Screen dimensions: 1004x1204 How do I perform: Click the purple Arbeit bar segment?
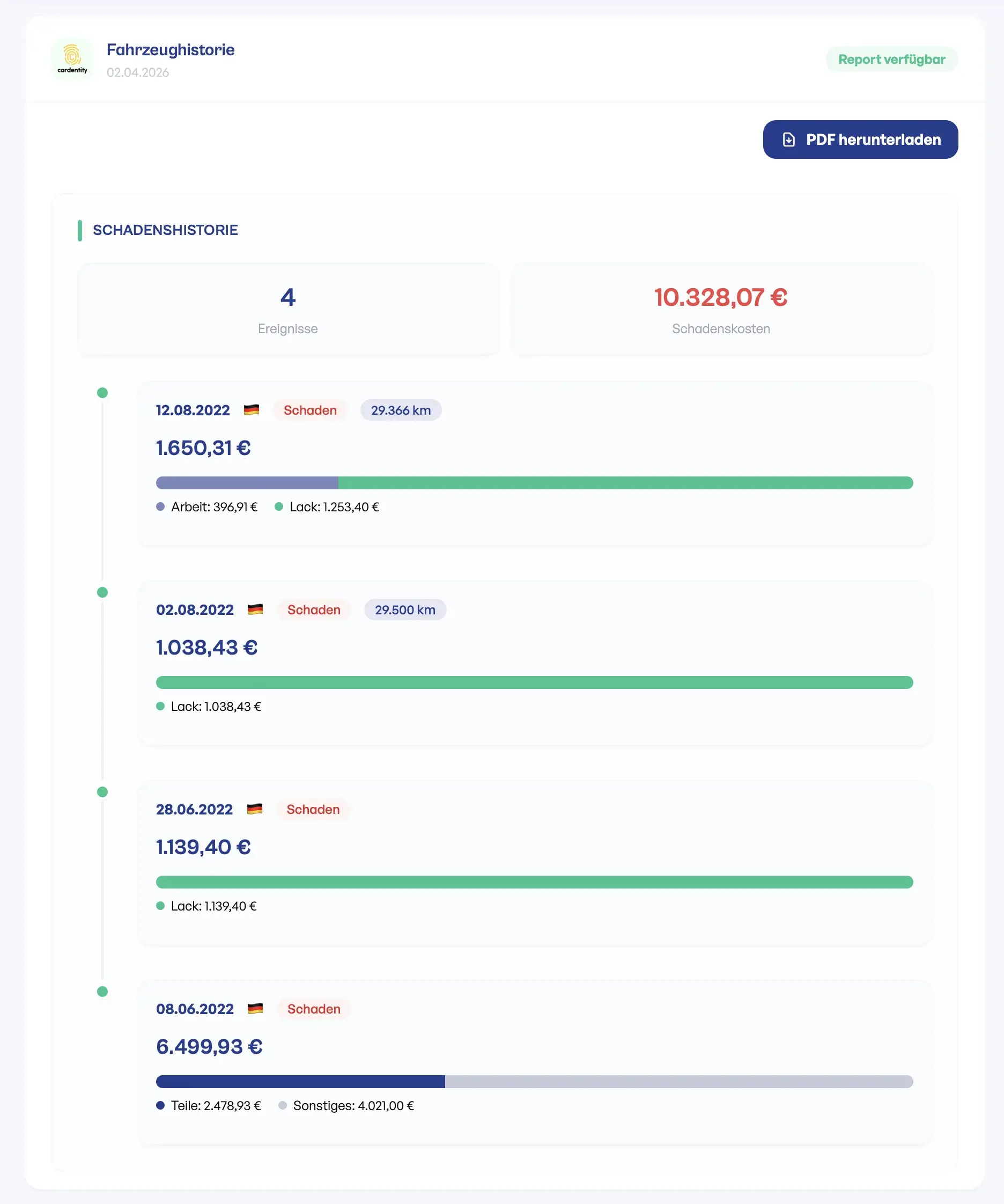(x=247, y=483)
